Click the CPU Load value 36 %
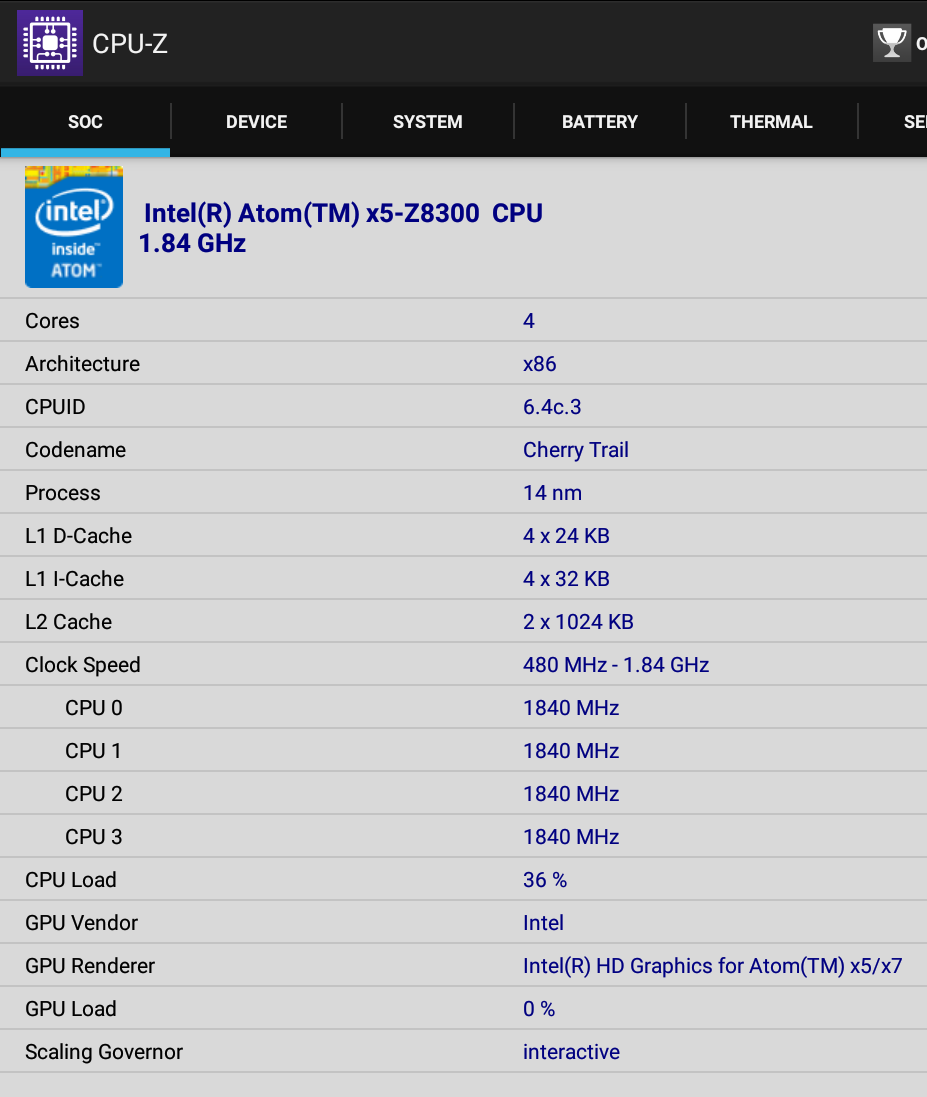 click(x=545, y=880)
